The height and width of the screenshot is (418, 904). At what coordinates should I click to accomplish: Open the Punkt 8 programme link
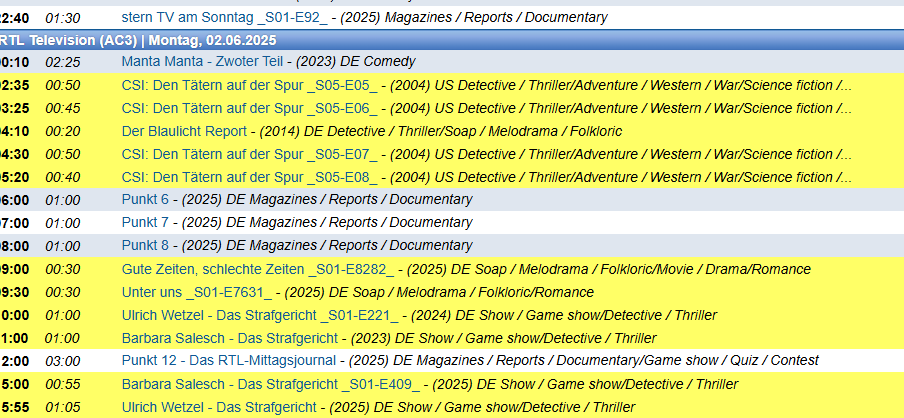point(145,246)
